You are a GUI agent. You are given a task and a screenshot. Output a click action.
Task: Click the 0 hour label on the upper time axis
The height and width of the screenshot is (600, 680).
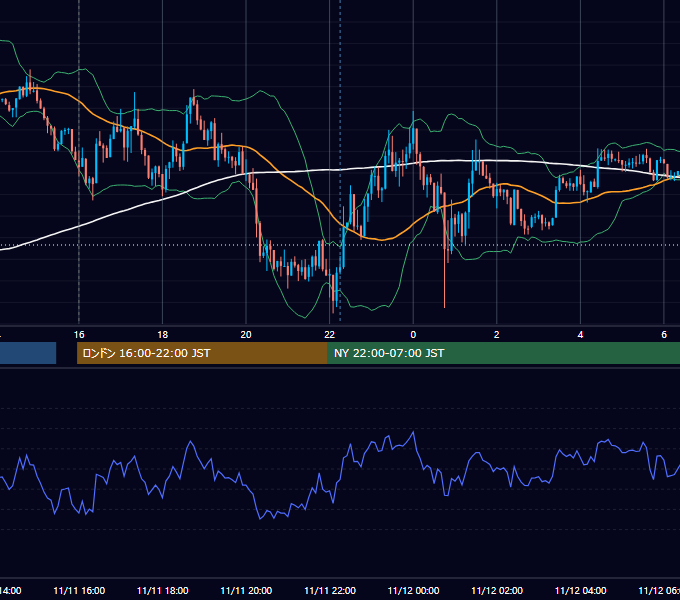pyautogui.click(x=413, y=335)
